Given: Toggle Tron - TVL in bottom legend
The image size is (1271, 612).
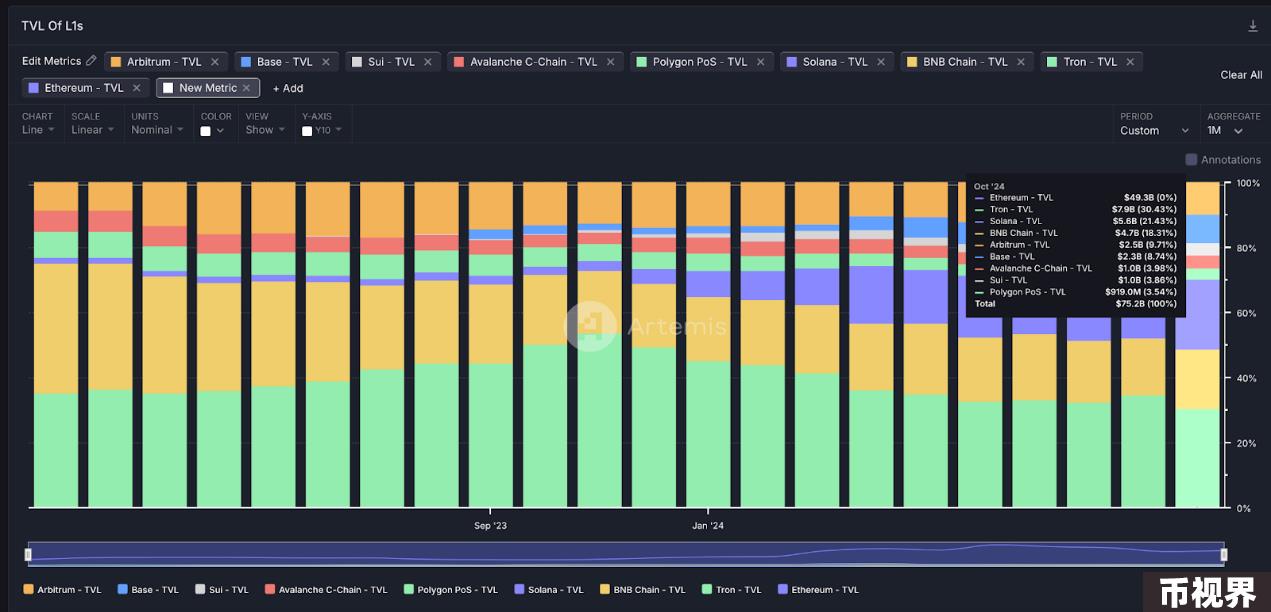Looking at the screenshot, I should coord(732,590).
